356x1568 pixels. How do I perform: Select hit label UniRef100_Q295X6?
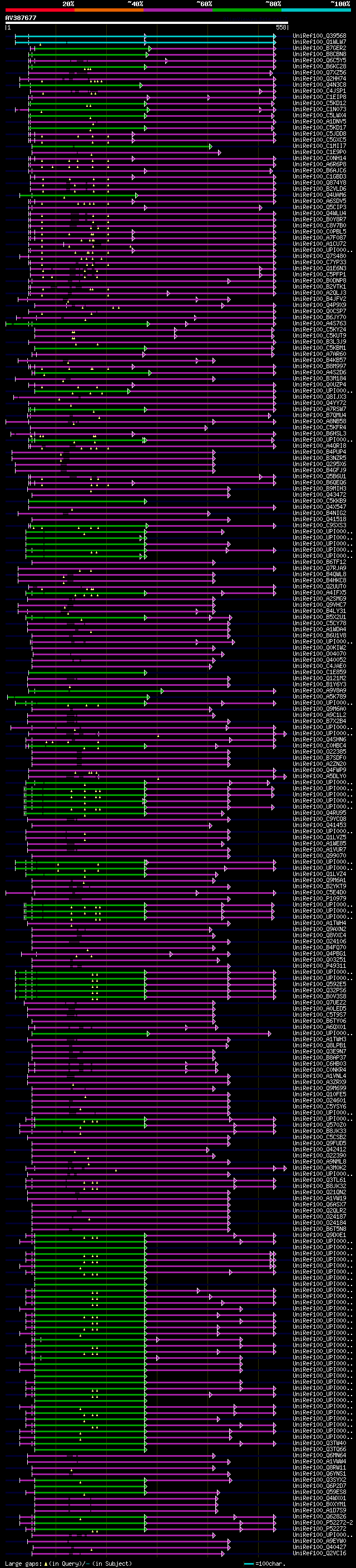pos(319,464)
